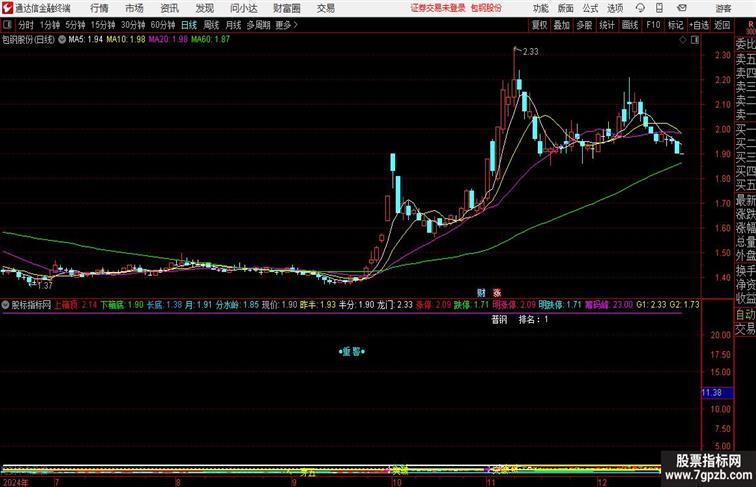The width and height of the screenshot is (756, 487).
Task: Click the 包钢股份 stock name in title bar
Action: pyautogui.click(x=486, y=8)
